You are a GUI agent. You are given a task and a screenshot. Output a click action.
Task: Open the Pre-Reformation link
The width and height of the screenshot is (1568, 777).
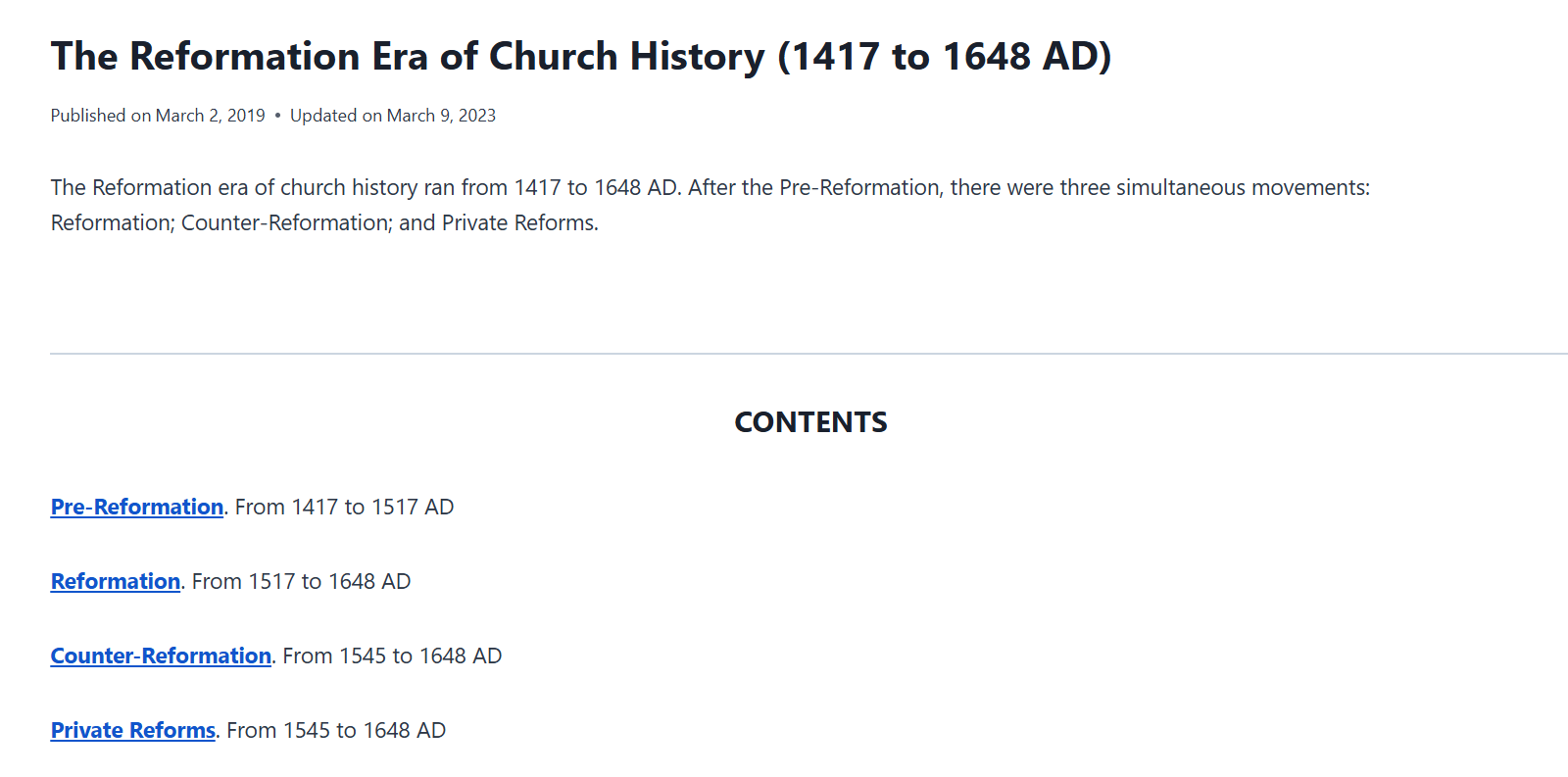[137, 507]
